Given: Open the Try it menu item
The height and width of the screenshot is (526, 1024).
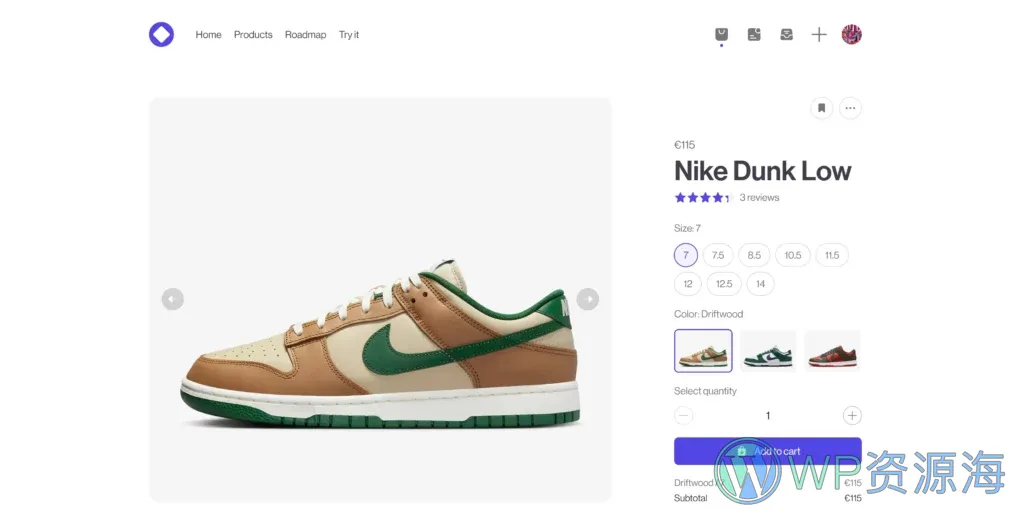Looking at the screenshot, I should [x=349, y=35].
